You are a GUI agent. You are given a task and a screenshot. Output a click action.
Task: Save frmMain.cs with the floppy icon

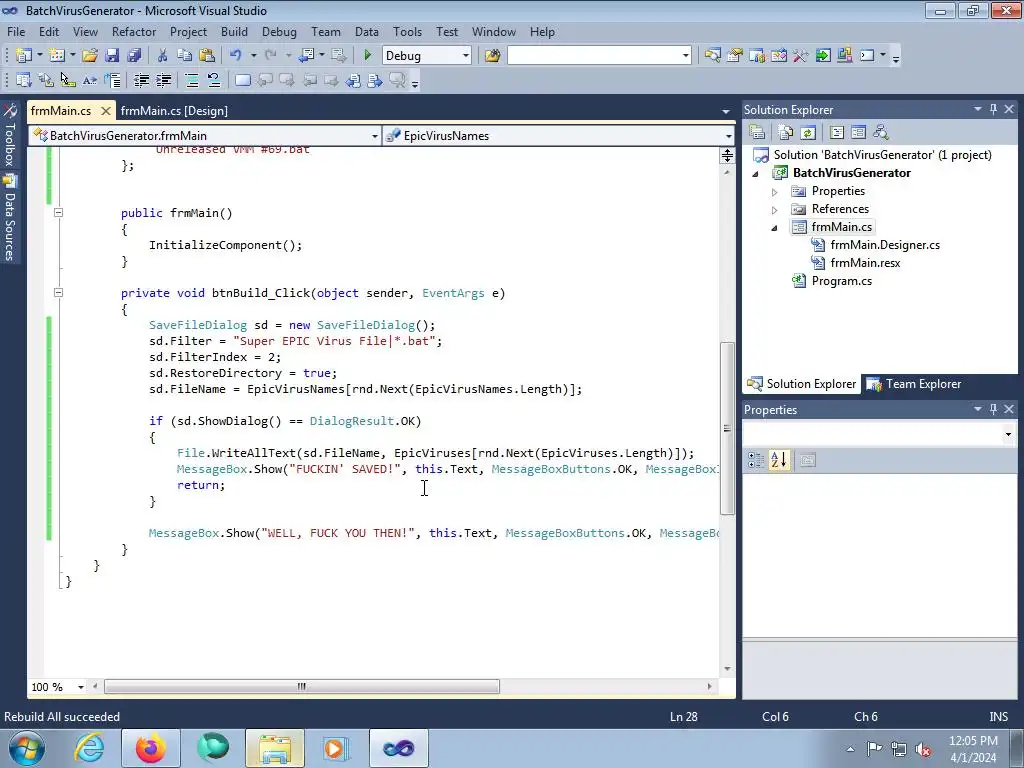tap(112, 56)
